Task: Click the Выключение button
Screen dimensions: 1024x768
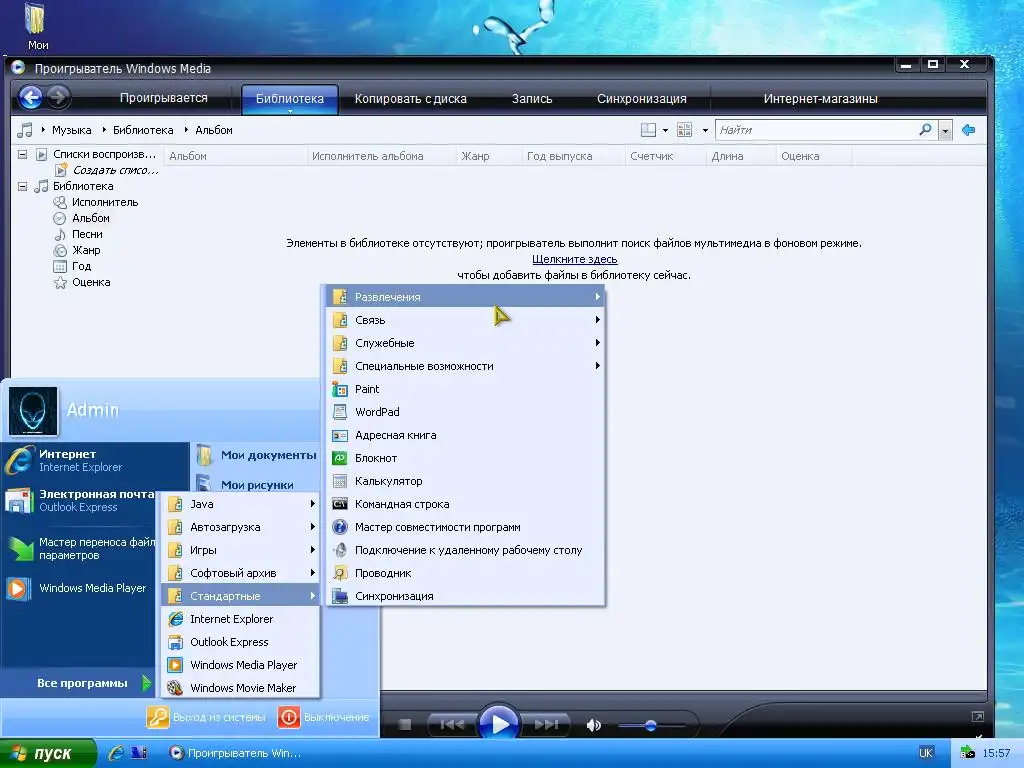Action: click(x=325, y=717)
